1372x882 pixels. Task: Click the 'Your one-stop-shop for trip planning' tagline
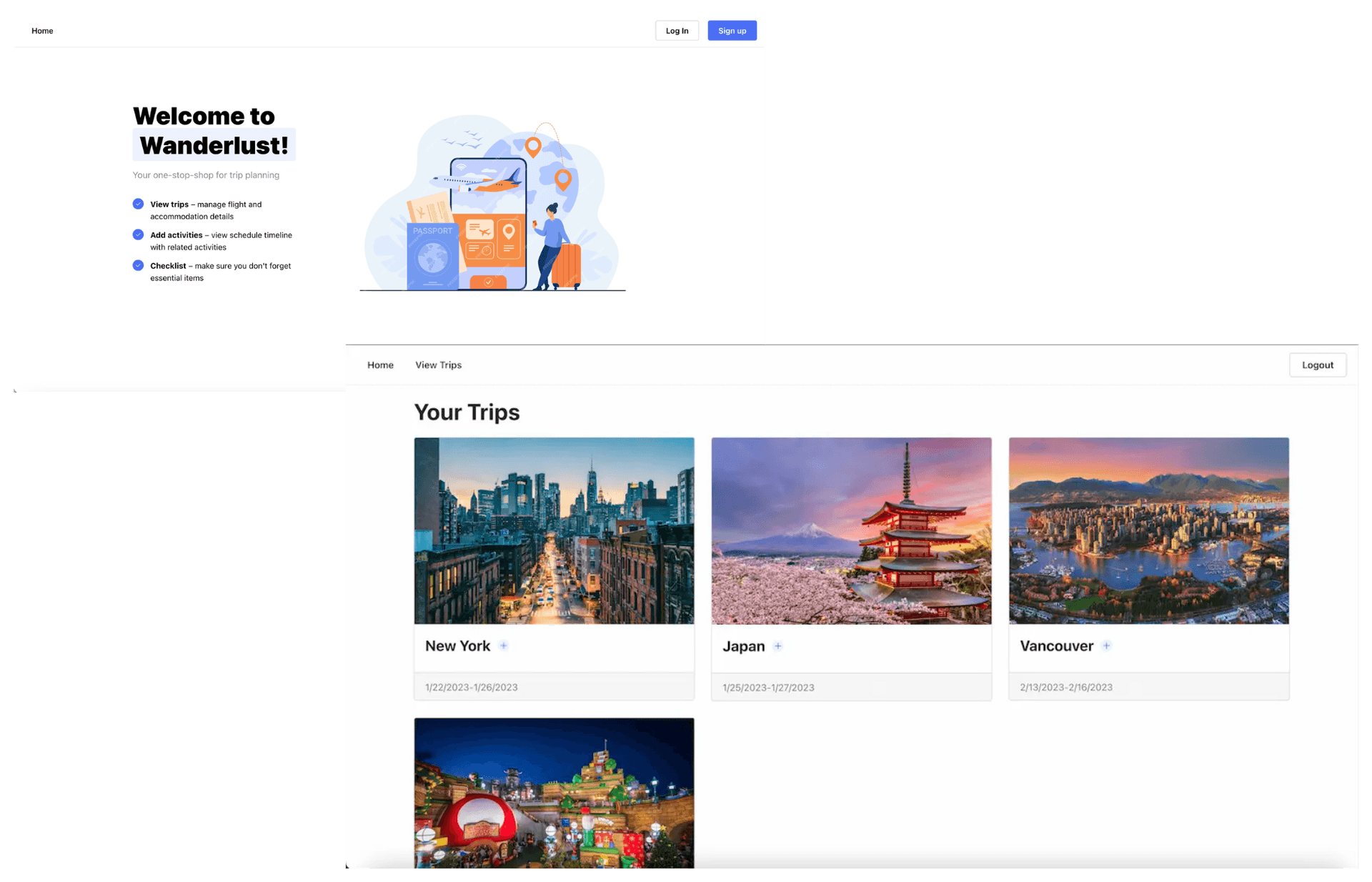point(206,174)
